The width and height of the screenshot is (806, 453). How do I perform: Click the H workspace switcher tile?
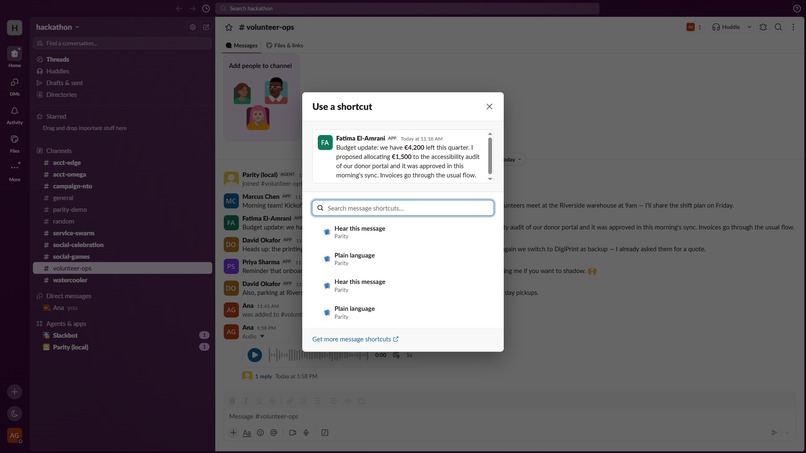14,28
